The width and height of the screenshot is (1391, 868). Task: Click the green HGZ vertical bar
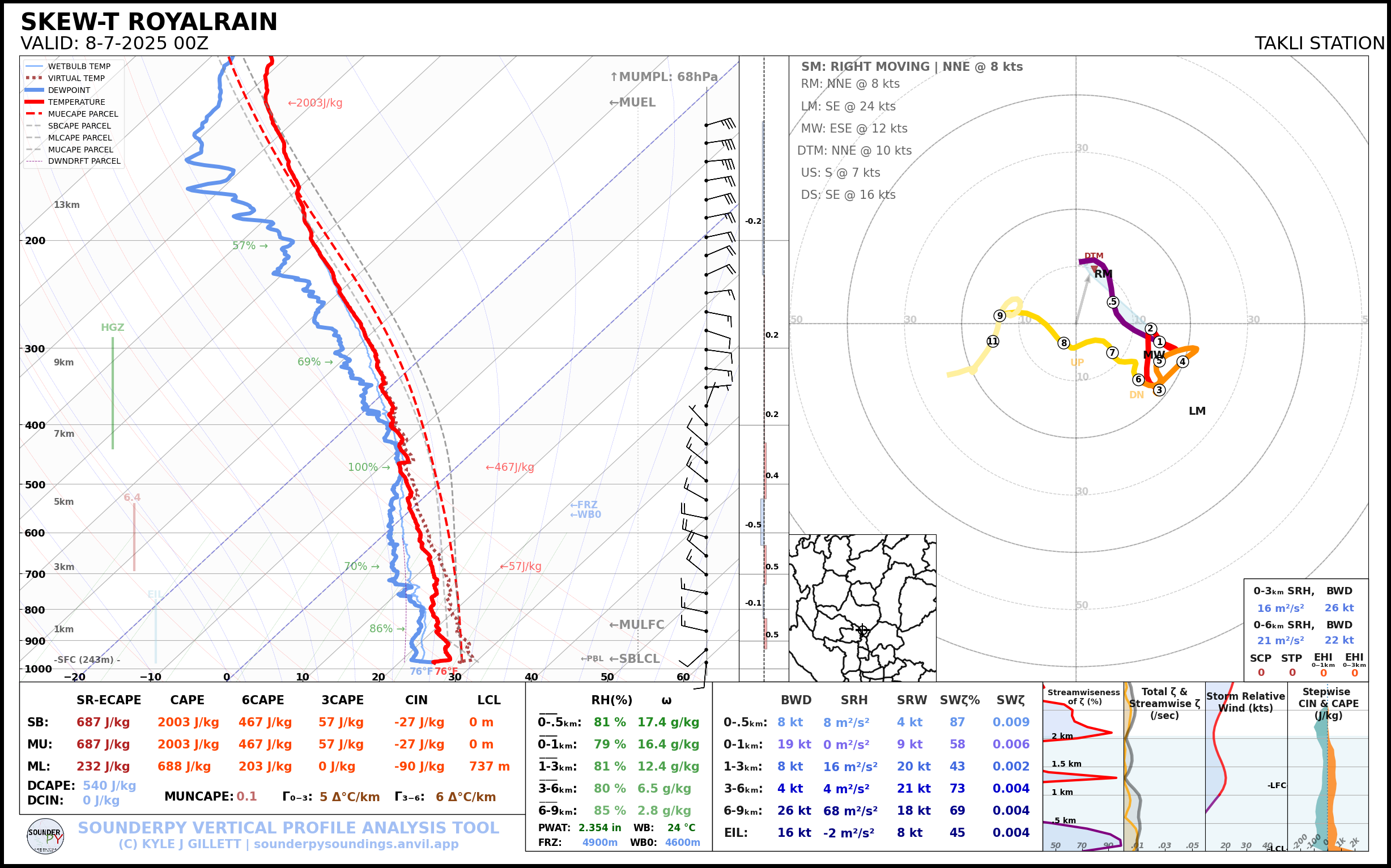pyautogui.click(x=113, y=393)
